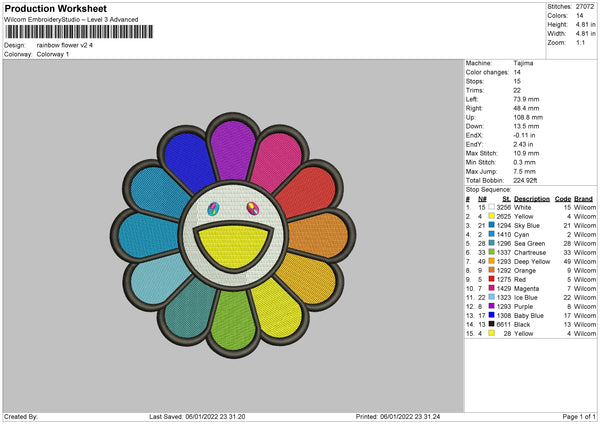The image size is (600, 424).
Task: Select stitch count '3256' in White row
Action: (504, 207)
